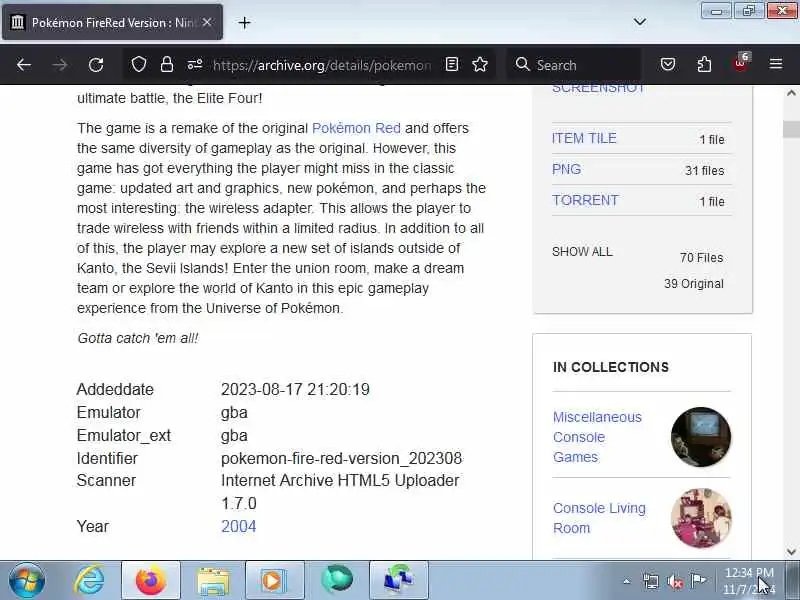Screen dimensions: 800x600
Task: Open the taskbar clock and date
Action: [749, 581]
